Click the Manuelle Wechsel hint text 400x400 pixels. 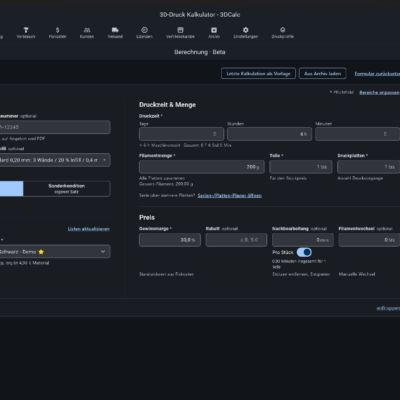[357, 274]
